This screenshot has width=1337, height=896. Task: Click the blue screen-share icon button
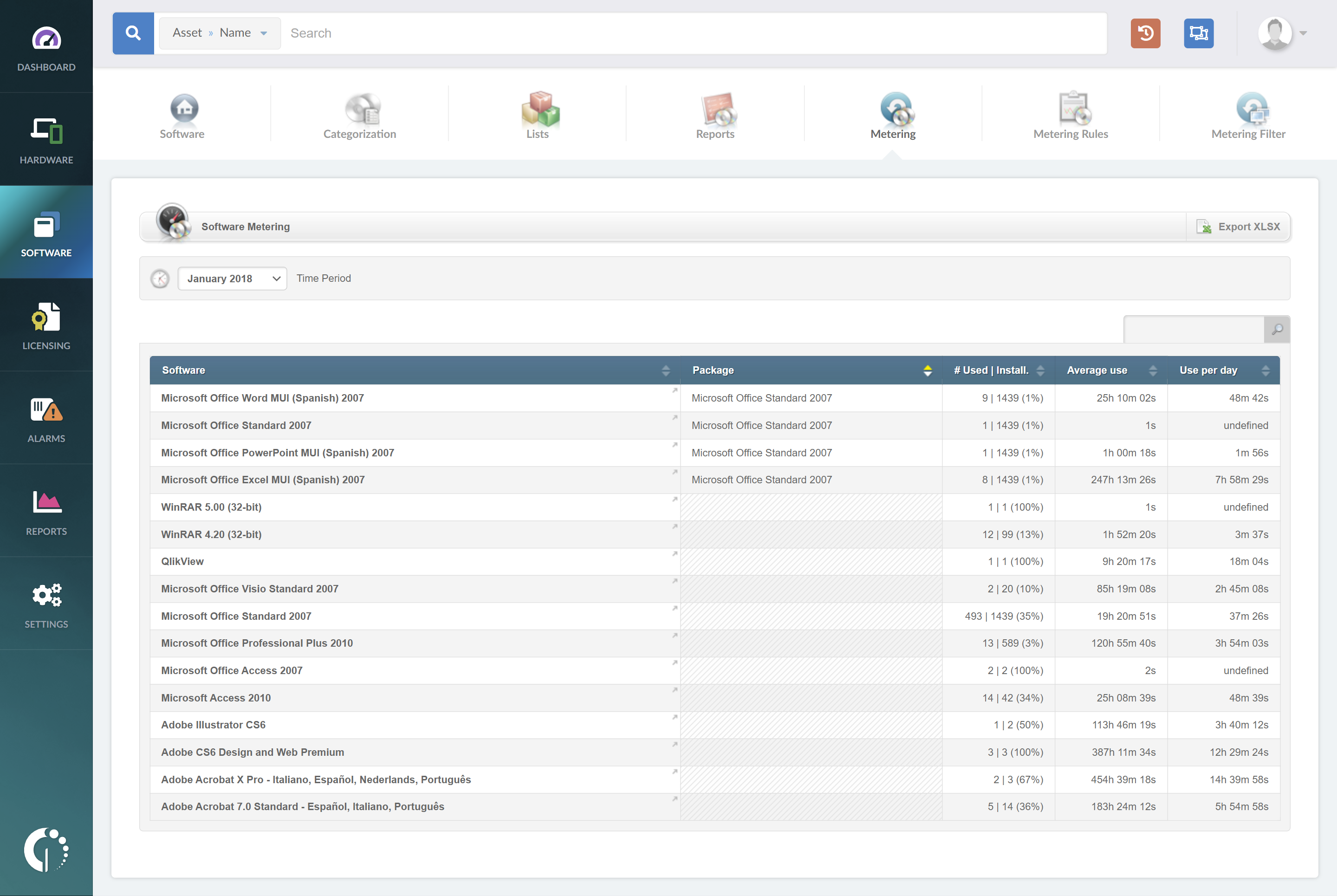pos(1198,33)
